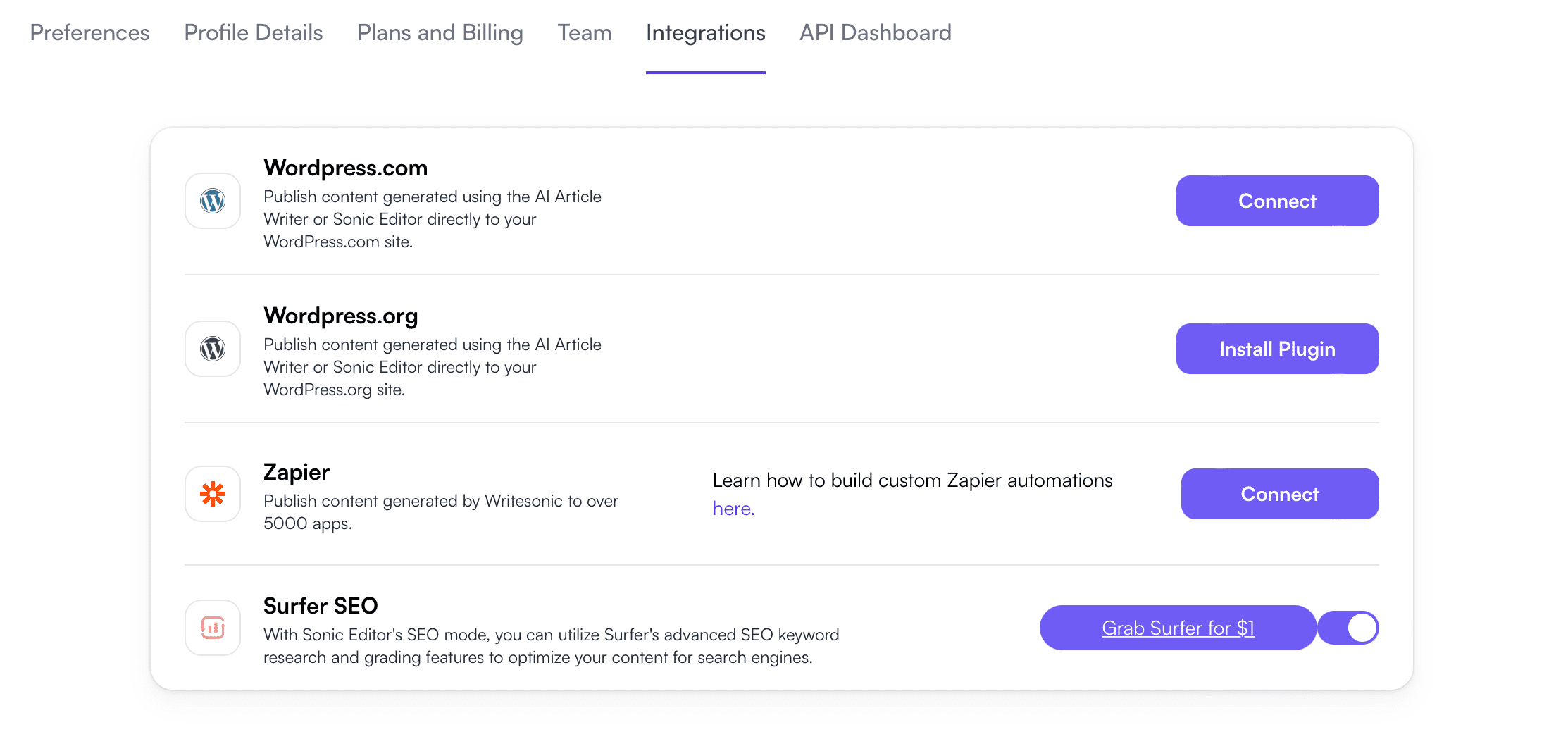Click the Zapier heading text
1568x751 pixels.
click(296, 472)
